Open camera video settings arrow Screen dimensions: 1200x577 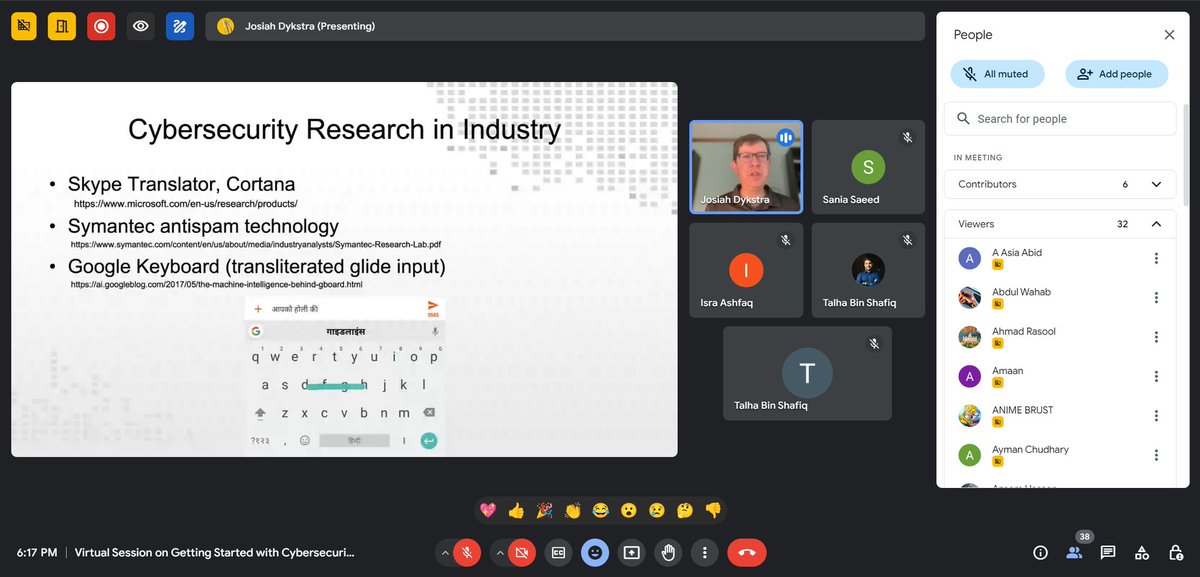click(x=499, y=552)
